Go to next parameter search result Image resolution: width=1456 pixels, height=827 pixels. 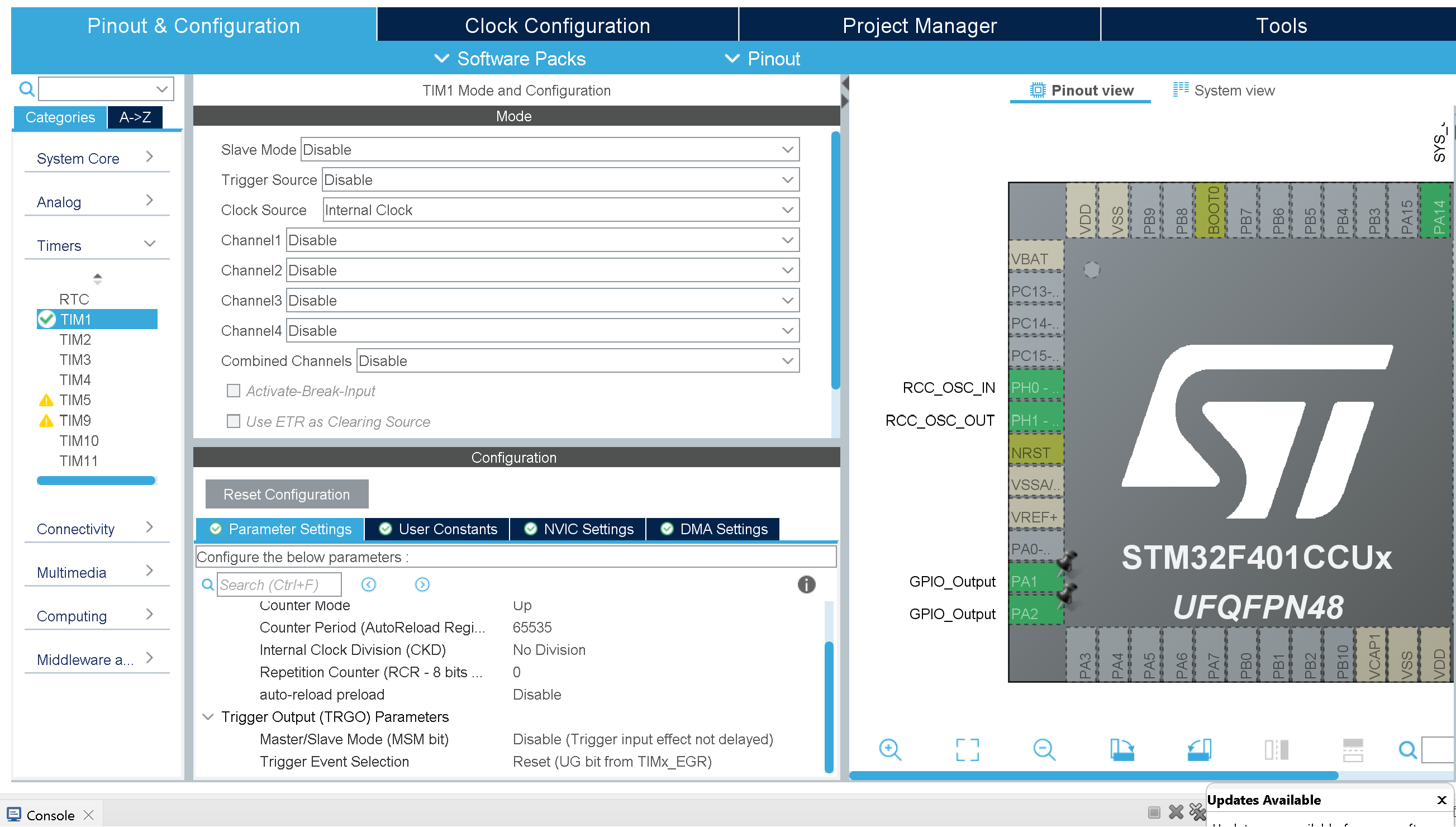(422, 584)
